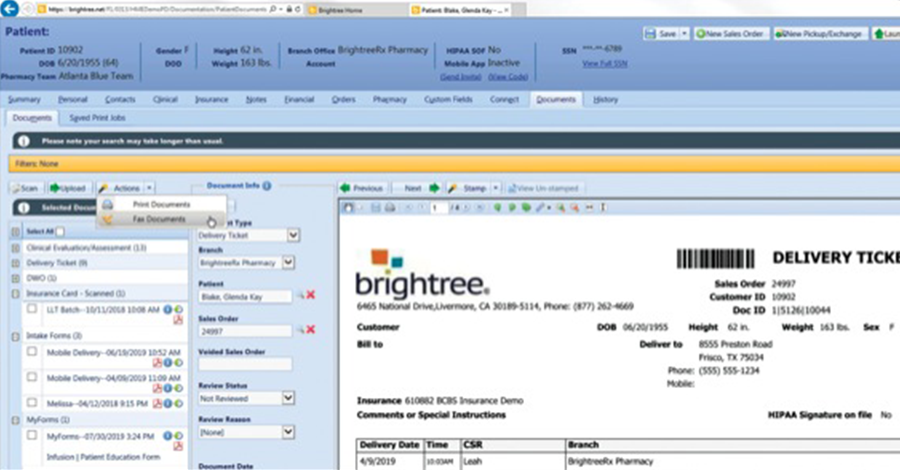Screen dimensions: 900x470
Task: Click the pen annotate tool in PDF toolbar
Action: click(540, 208)
